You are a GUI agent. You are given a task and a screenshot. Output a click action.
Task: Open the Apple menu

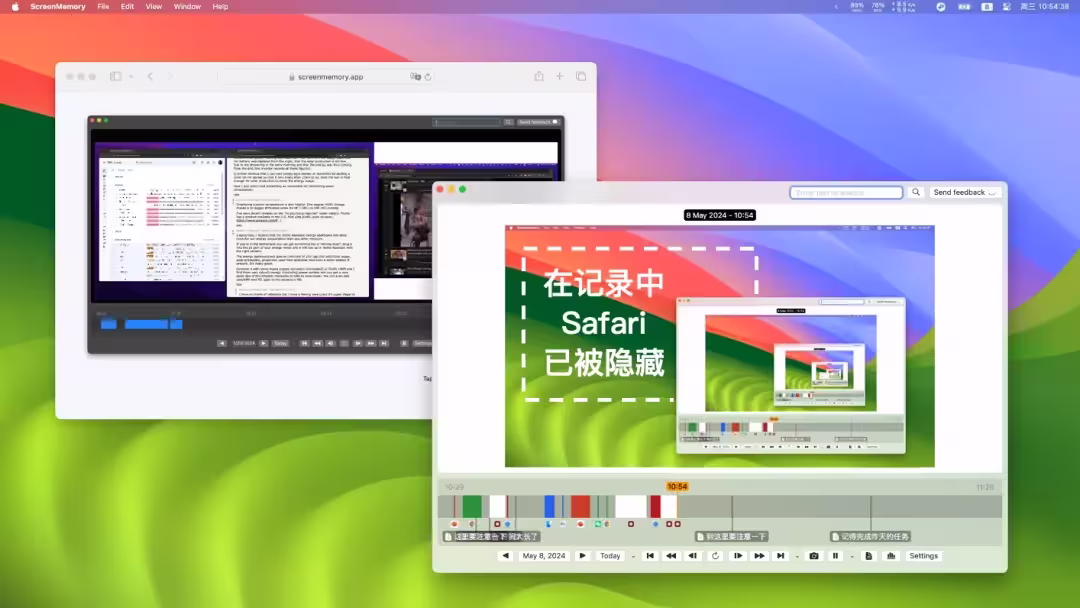14,6
